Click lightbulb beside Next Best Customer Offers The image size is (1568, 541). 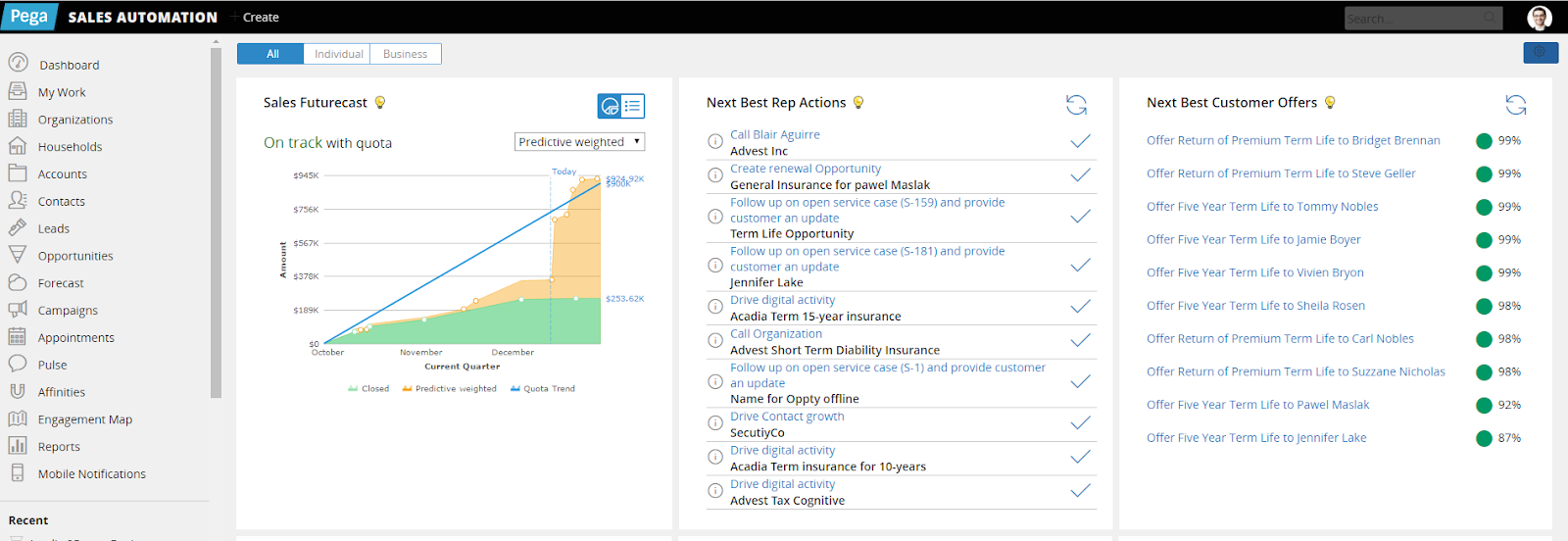click(1330, 102)
